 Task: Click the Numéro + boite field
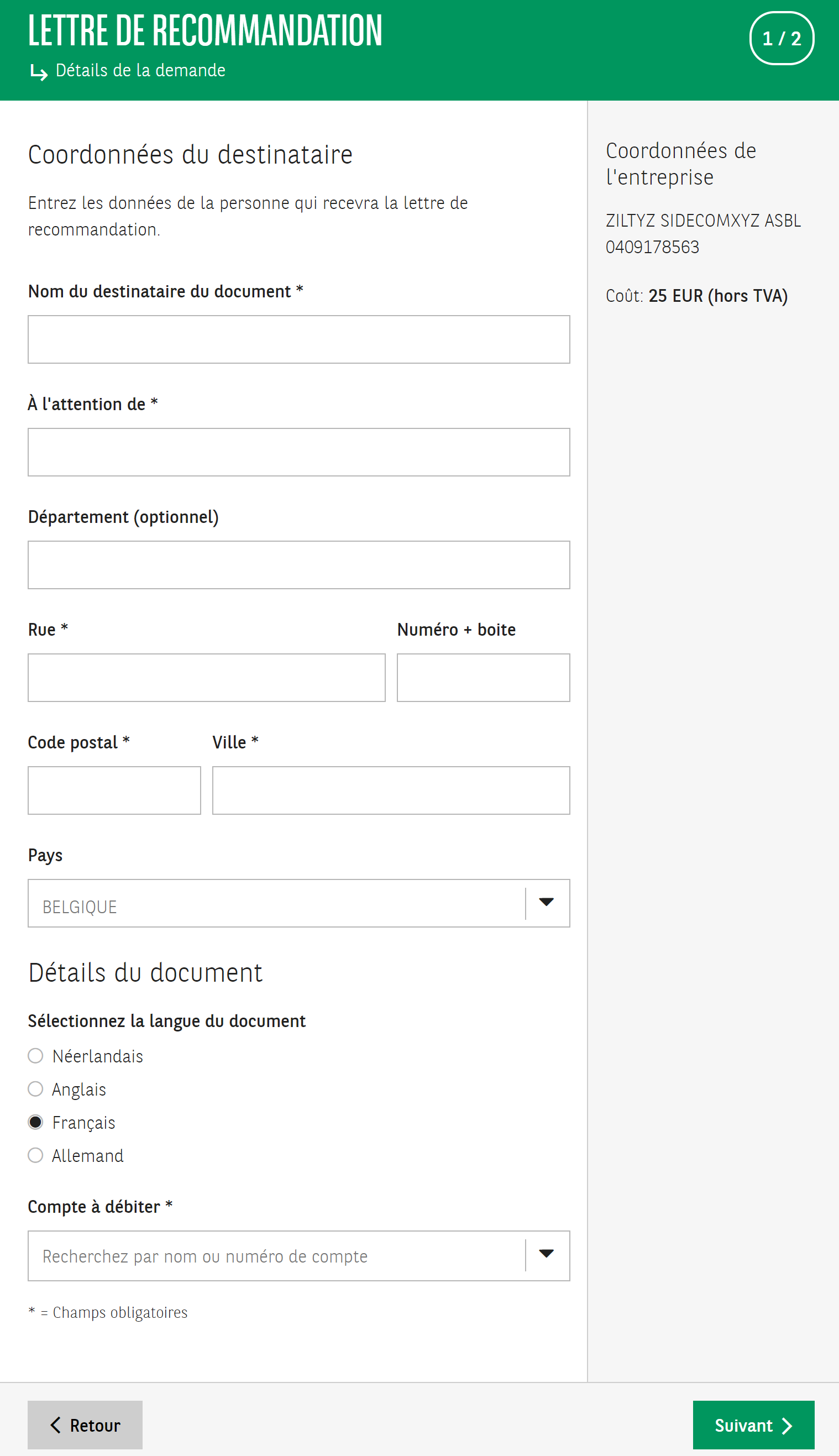pyautogui.click(x=483, y=678)
